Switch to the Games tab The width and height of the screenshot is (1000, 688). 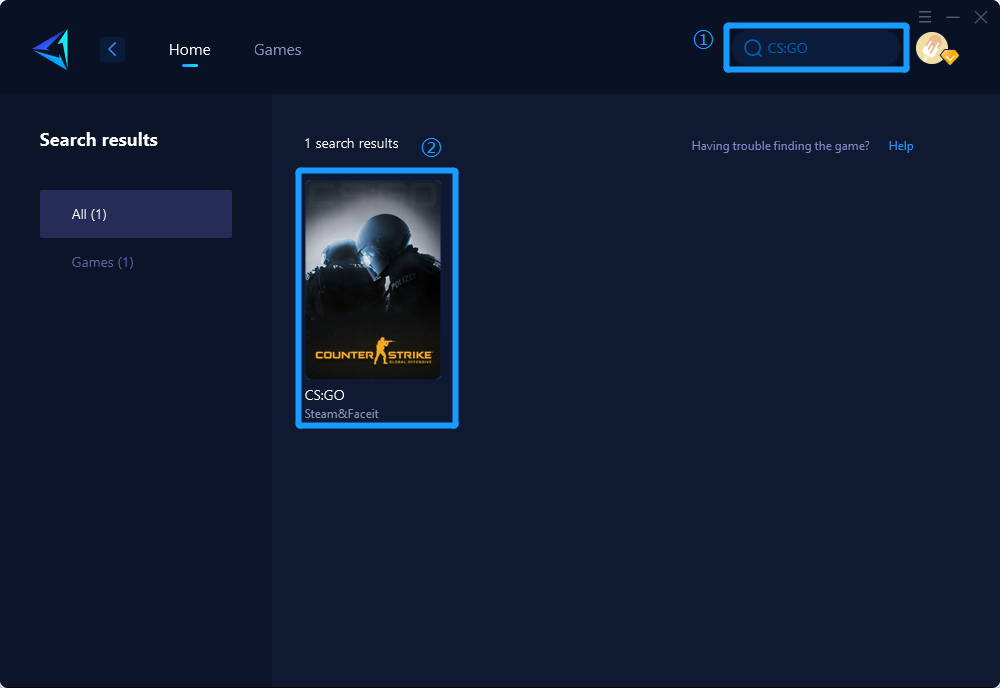(277, 50)
